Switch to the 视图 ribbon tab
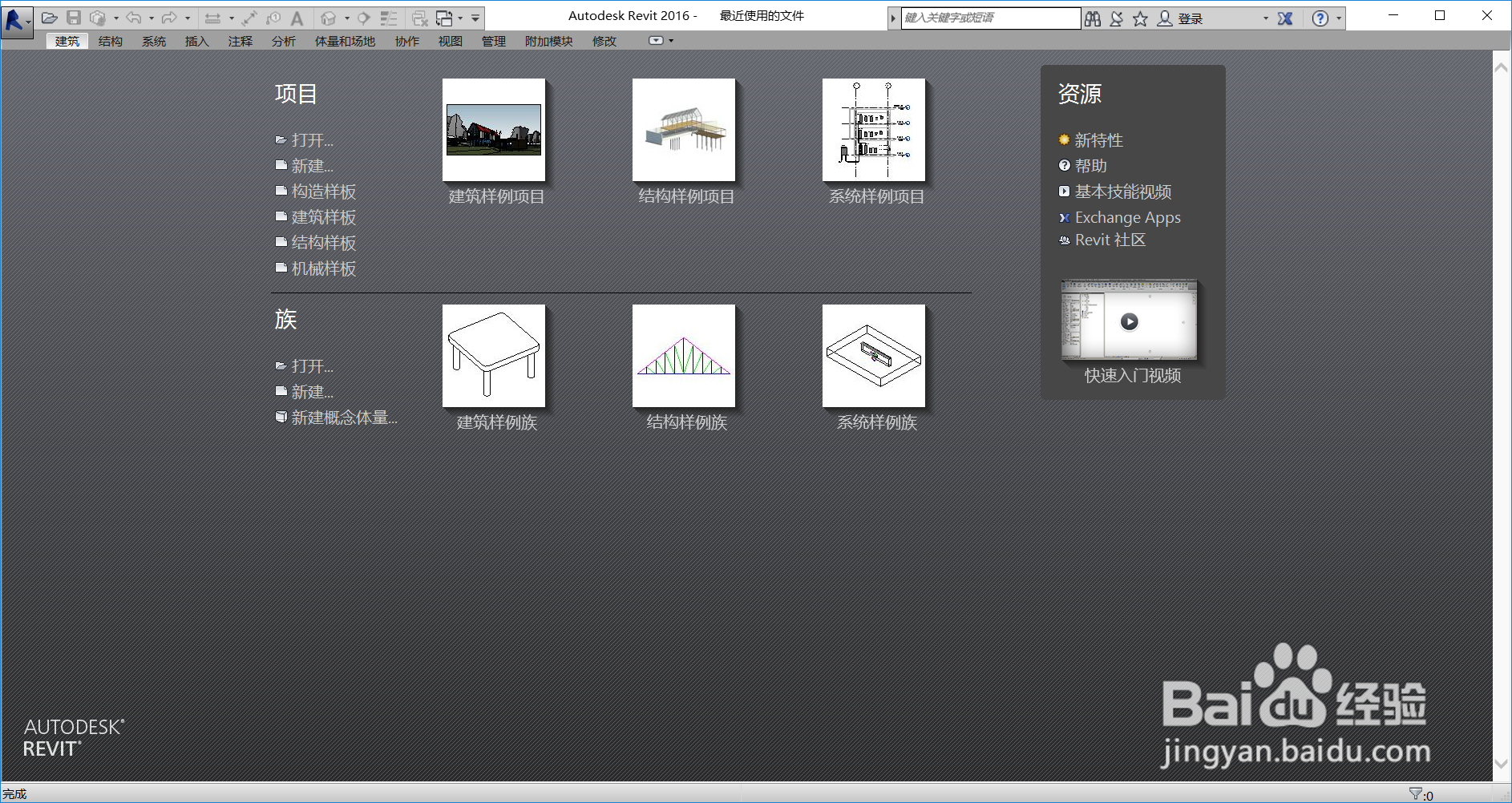 pos(451,42)
